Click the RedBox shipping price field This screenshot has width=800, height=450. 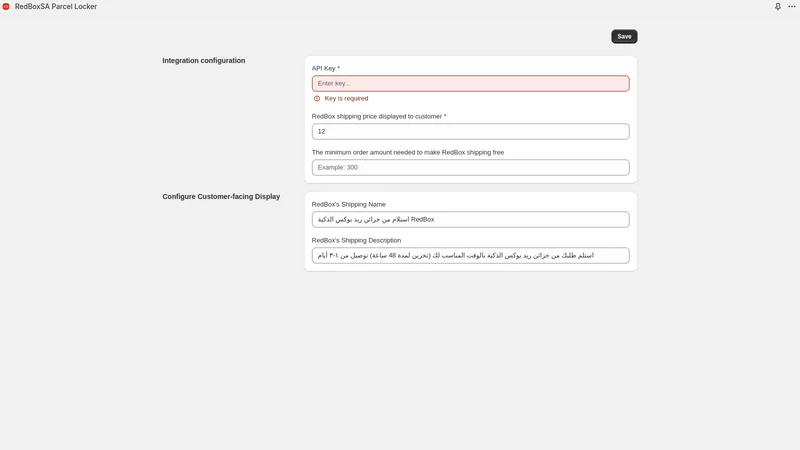(x=470, y=131)
